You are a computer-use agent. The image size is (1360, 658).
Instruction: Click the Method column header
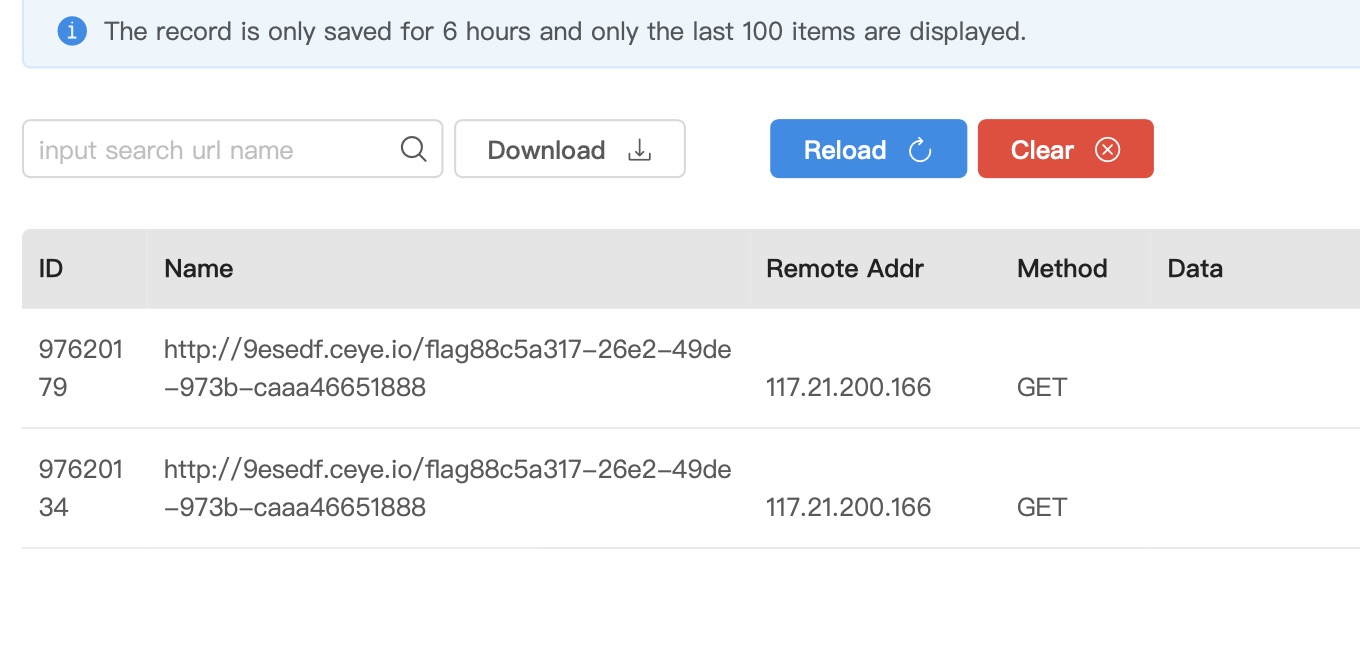(x=1062, y=268)
